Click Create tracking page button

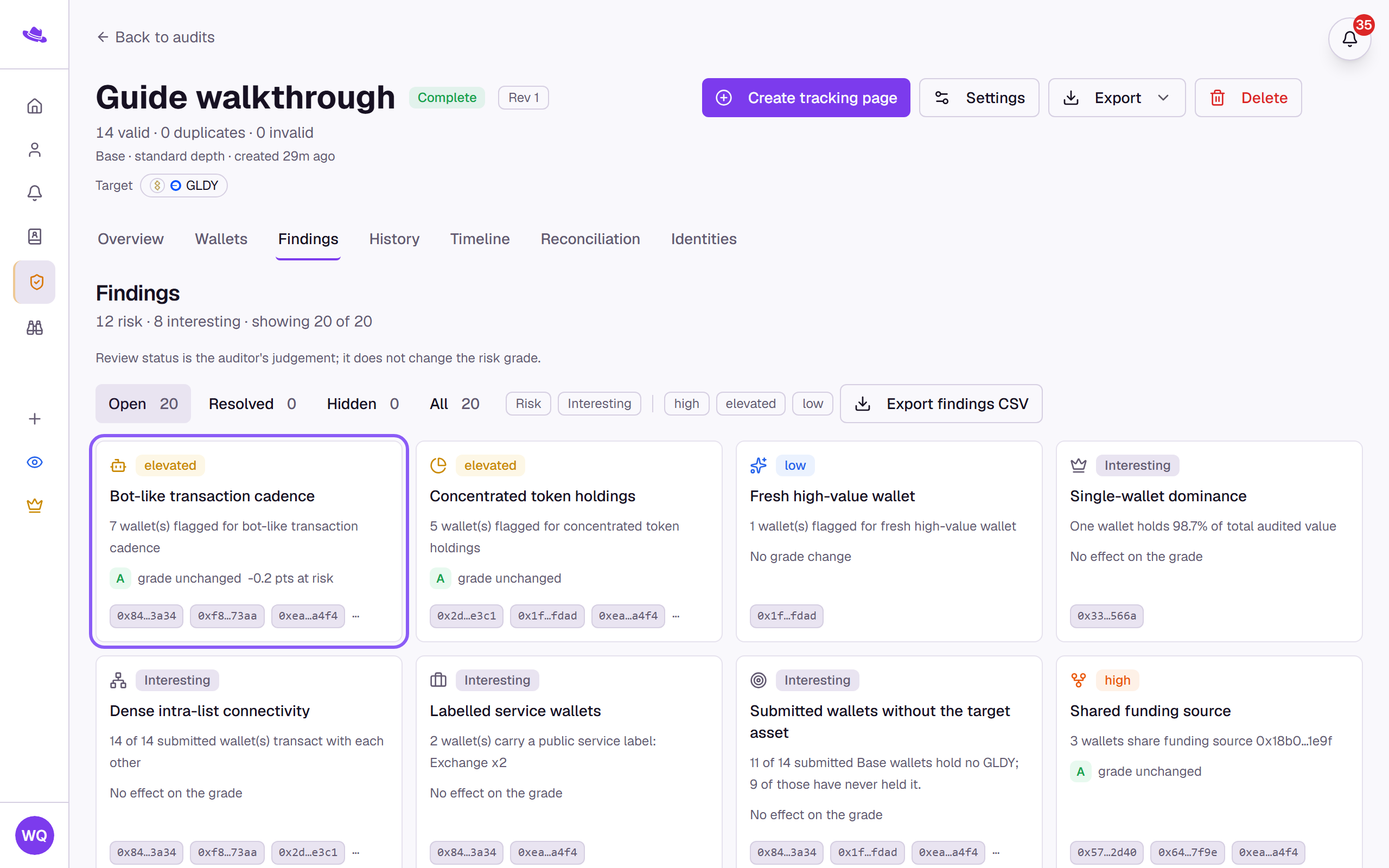tap(806, 98)
